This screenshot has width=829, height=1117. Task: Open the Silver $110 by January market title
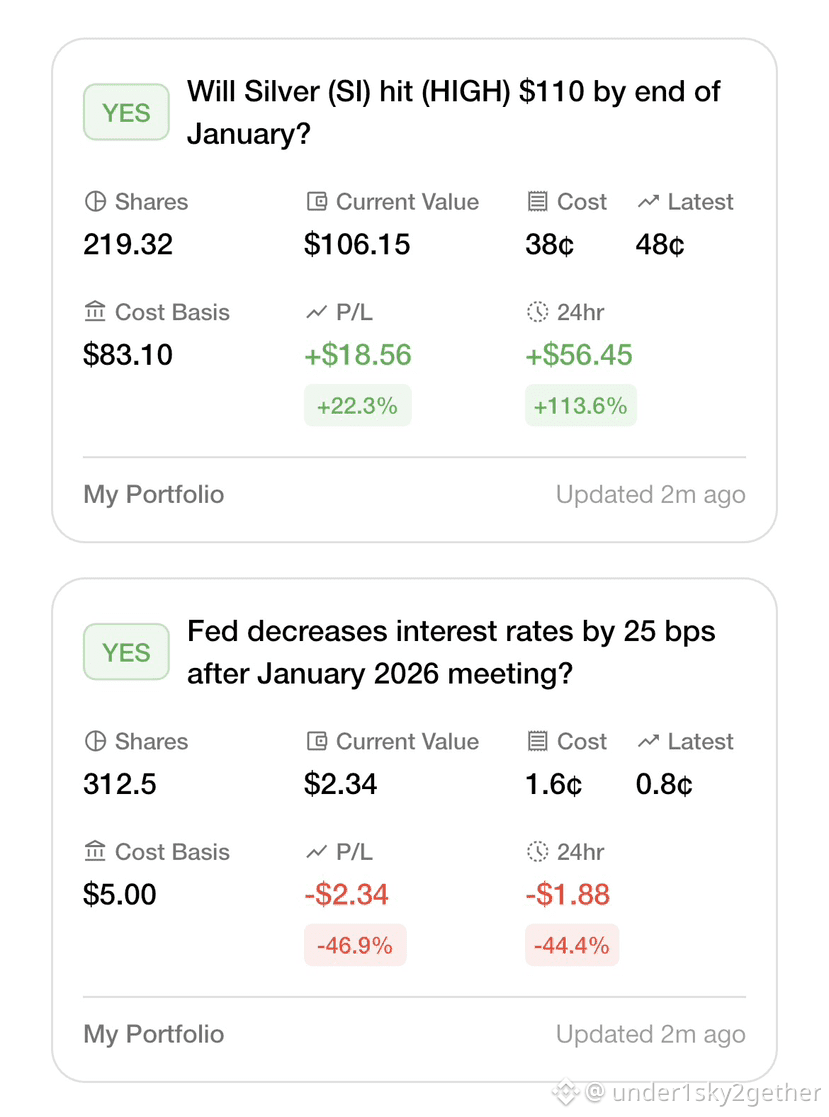pyautogui.click(x=454, y=113)
